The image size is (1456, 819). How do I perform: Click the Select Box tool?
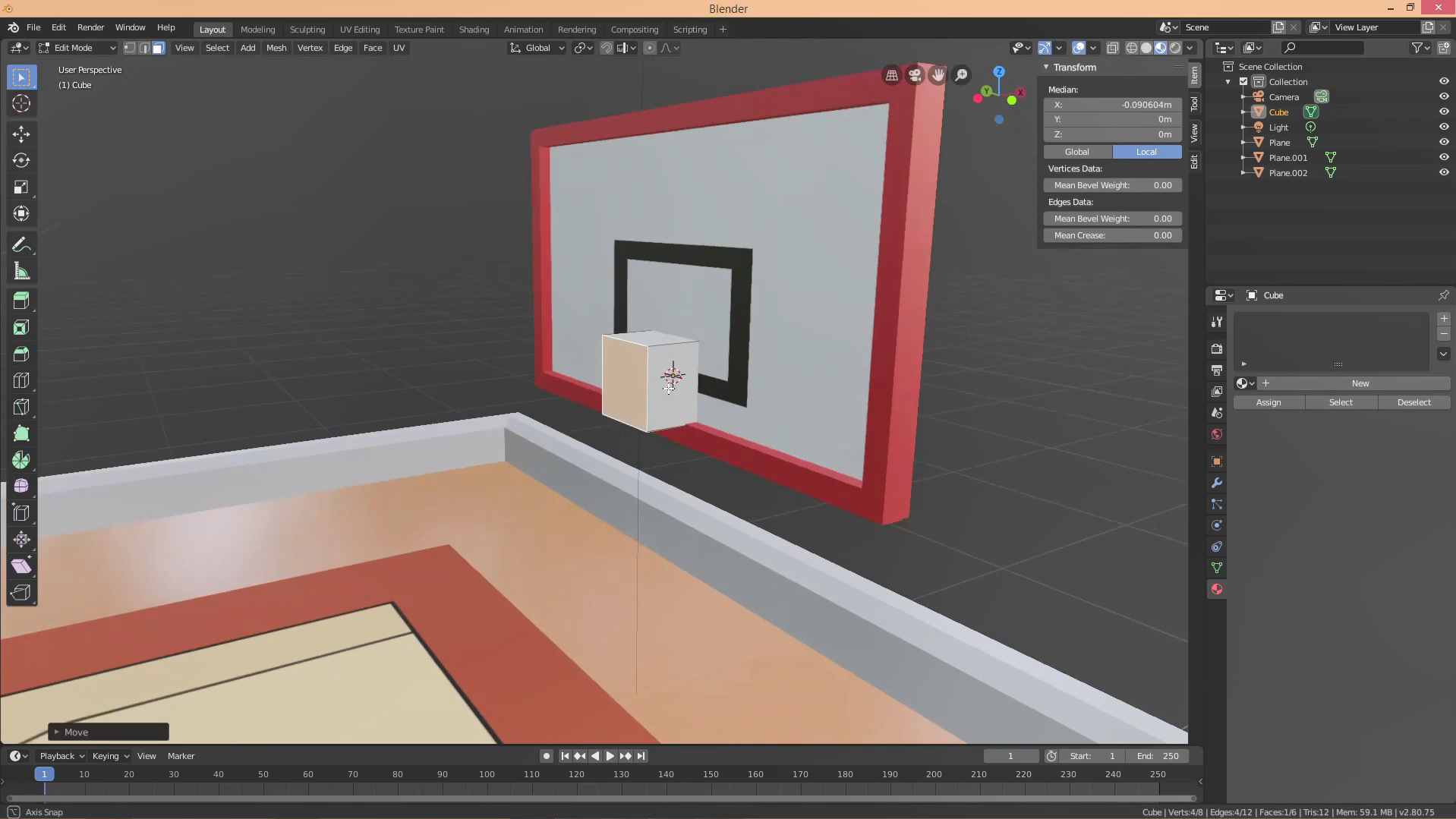pyautogui.click(x=21, y=77)
